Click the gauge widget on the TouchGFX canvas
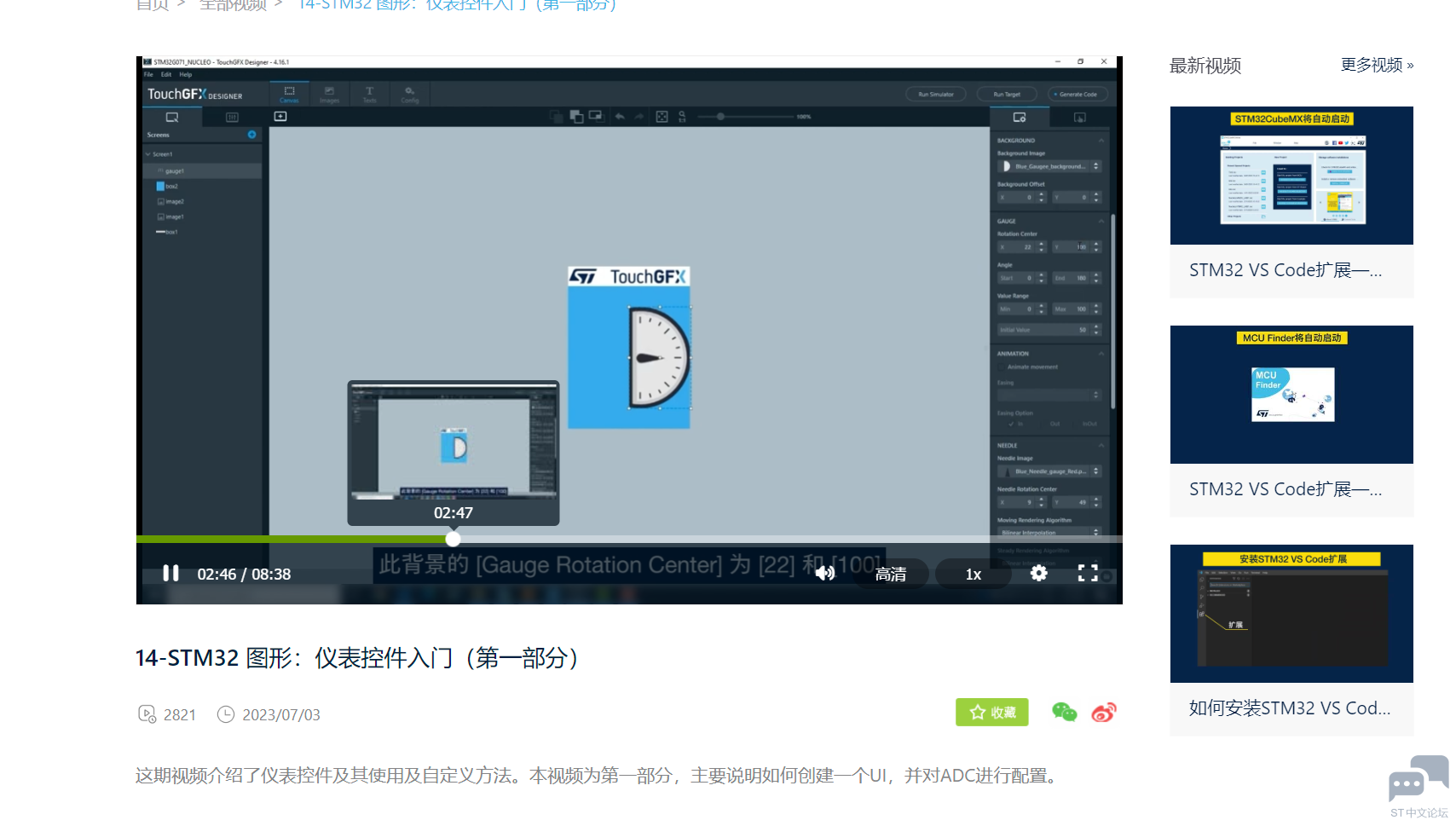The image size is (1456, 826). pyautogui.click(x=659, y=357)
